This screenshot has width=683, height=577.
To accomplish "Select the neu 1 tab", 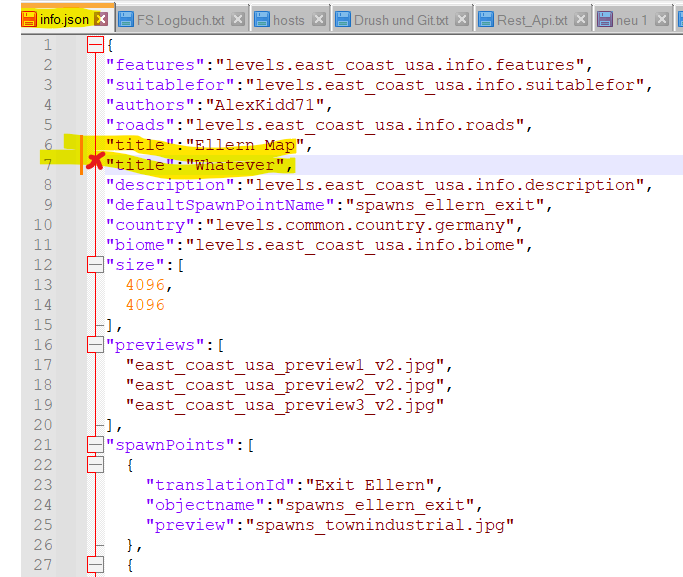I will coord(631,20).
